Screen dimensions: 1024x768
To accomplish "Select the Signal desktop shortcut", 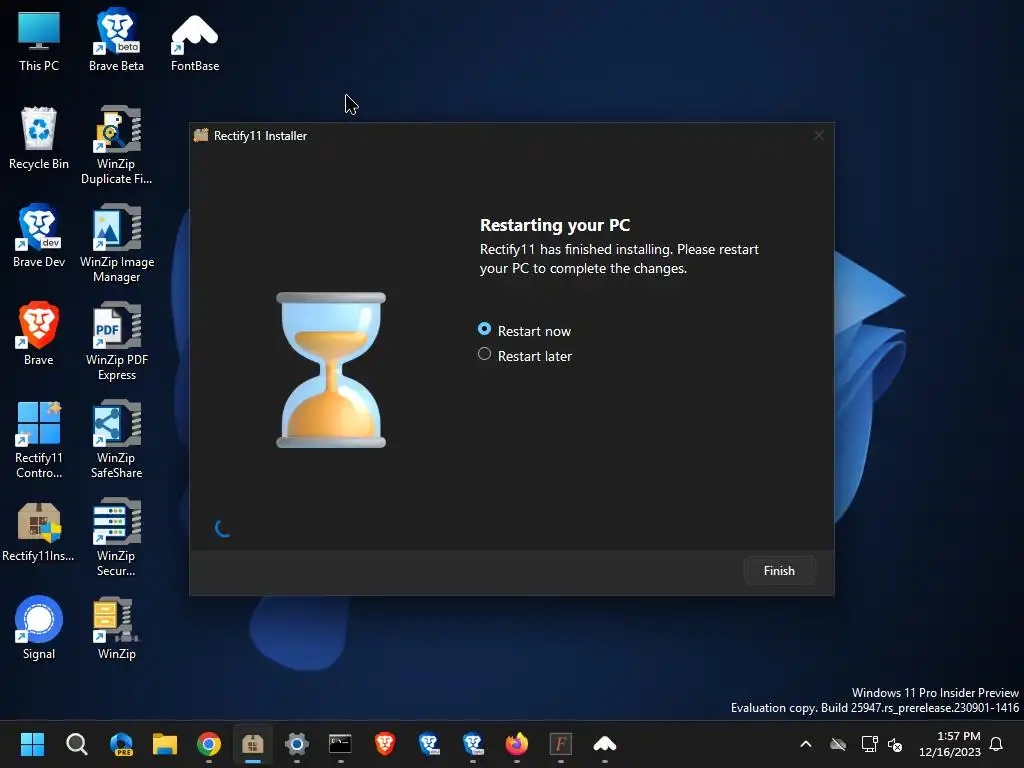I will click(x=39, y=628).
